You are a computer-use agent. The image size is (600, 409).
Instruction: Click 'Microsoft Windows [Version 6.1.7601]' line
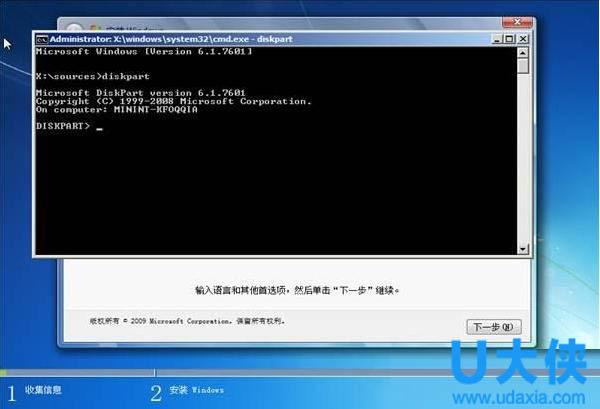pyautogui.click(x=144, y=51)
